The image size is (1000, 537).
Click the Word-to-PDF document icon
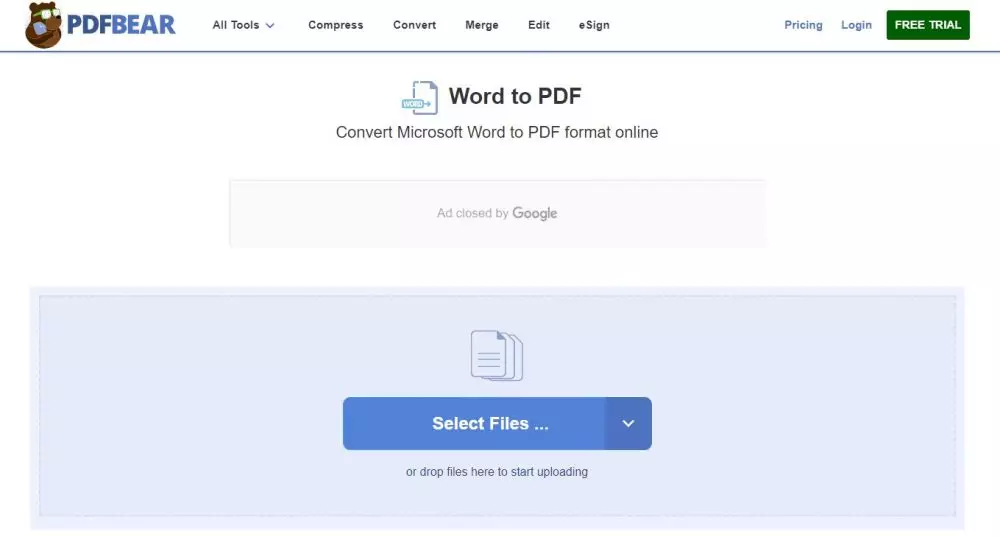[419, 98]
